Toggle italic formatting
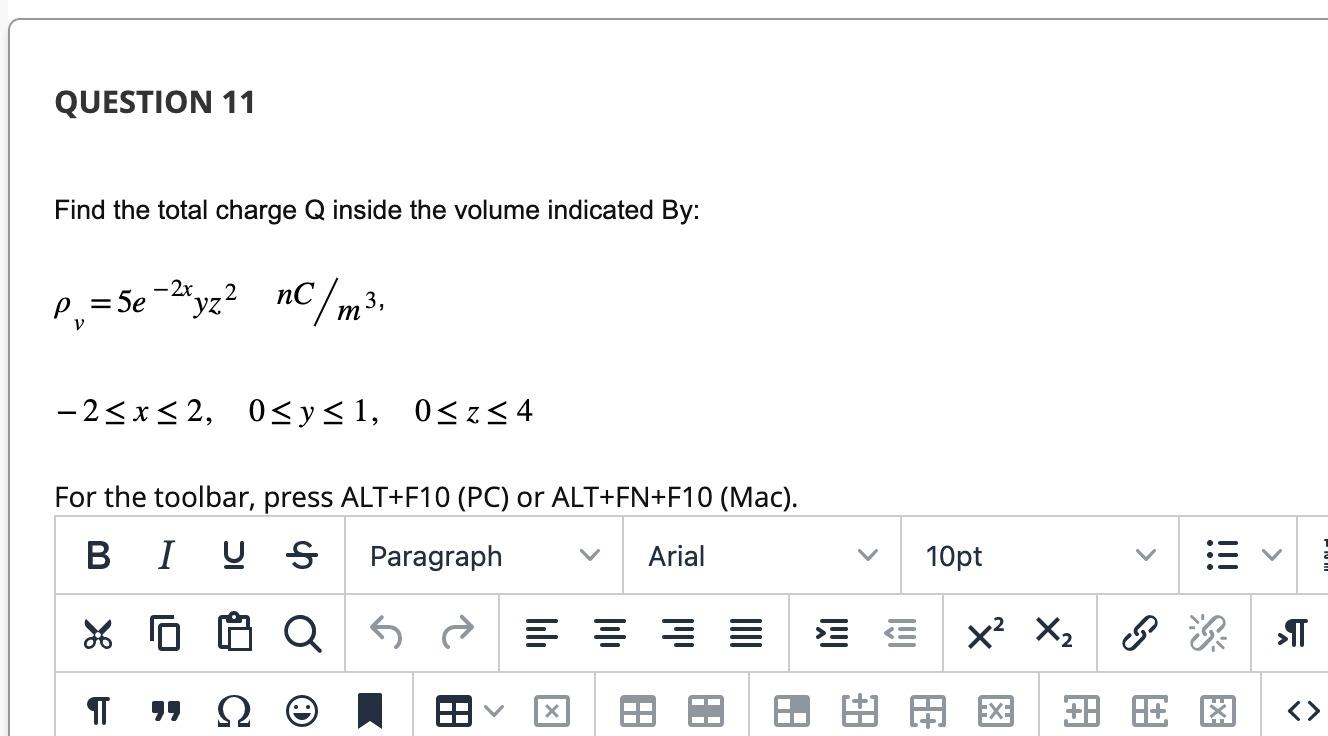Image resolution: width=1328 pixels, height=736 pixels. (165, 556)
